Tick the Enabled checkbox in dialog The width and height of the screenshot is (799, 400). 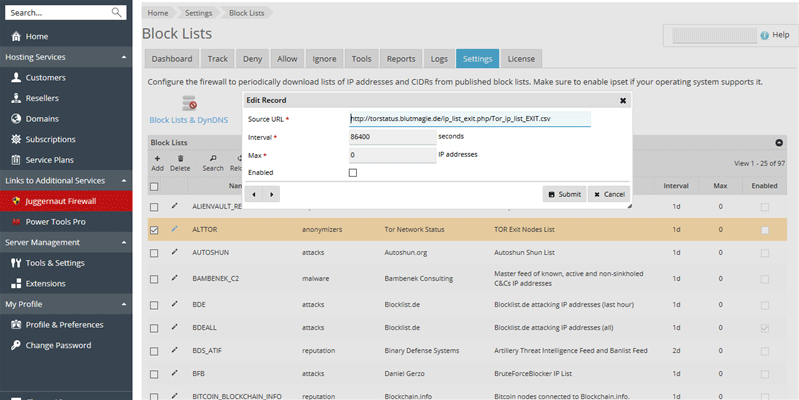352,173
